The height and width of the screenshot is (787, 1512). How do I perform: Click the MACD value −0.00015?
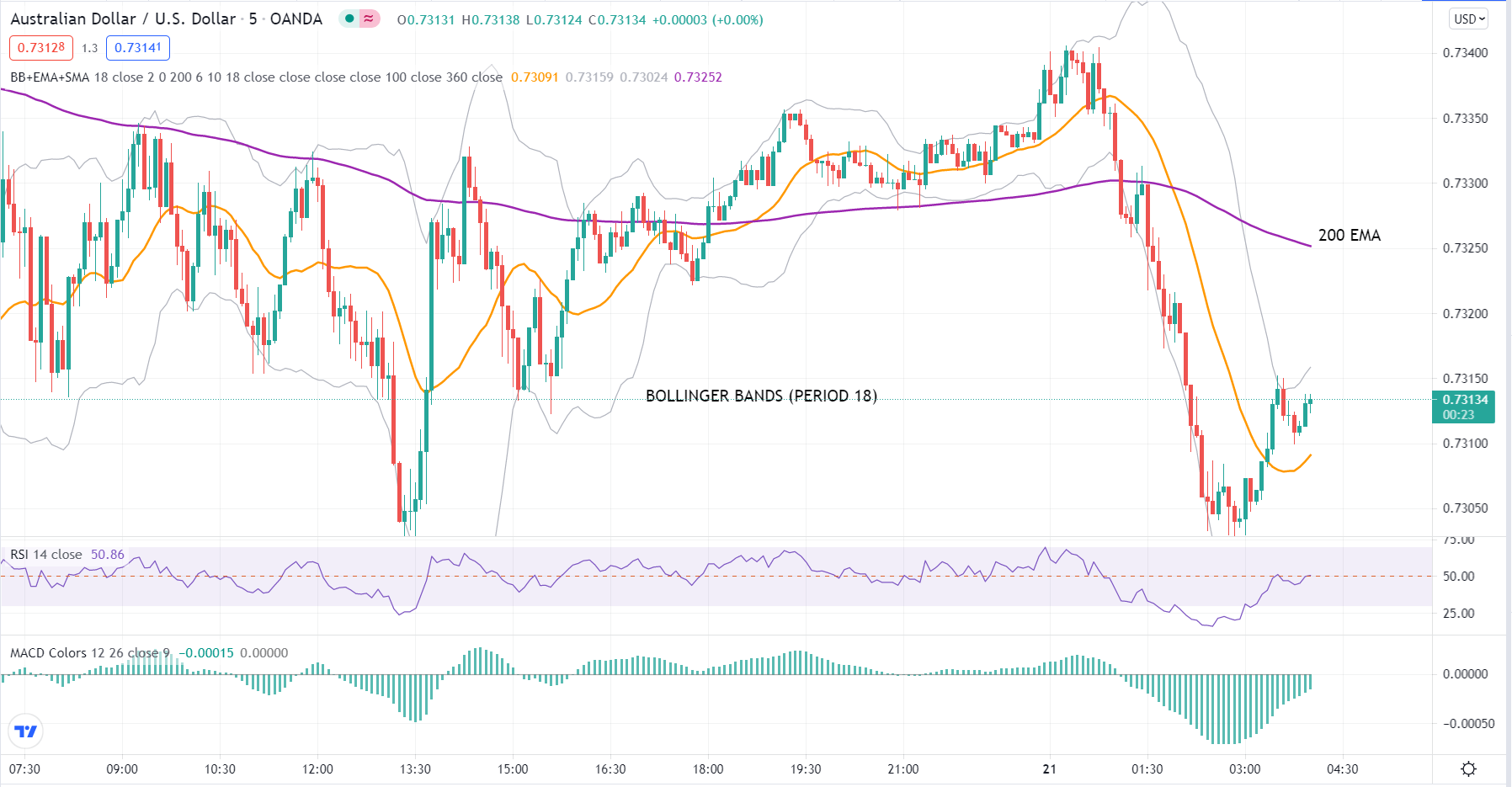pos(207,652)
